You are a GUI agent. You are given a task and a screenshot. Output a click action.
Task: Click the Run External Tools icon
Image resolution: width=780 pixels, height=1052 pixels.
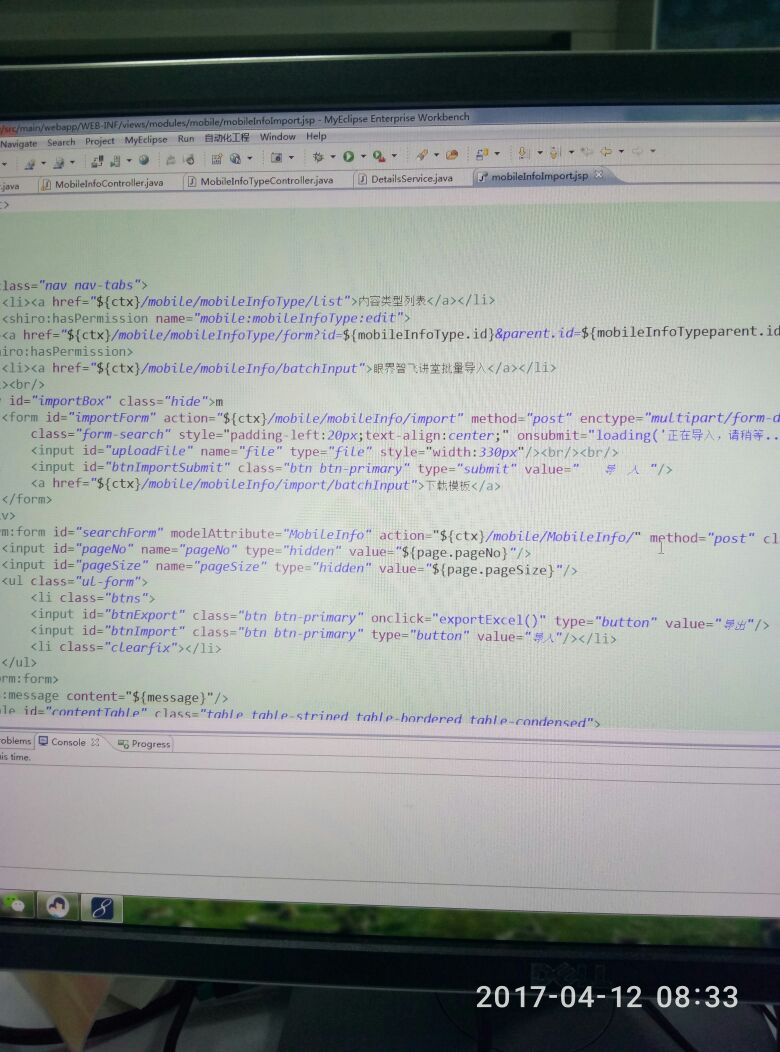[x=378, y=157]
